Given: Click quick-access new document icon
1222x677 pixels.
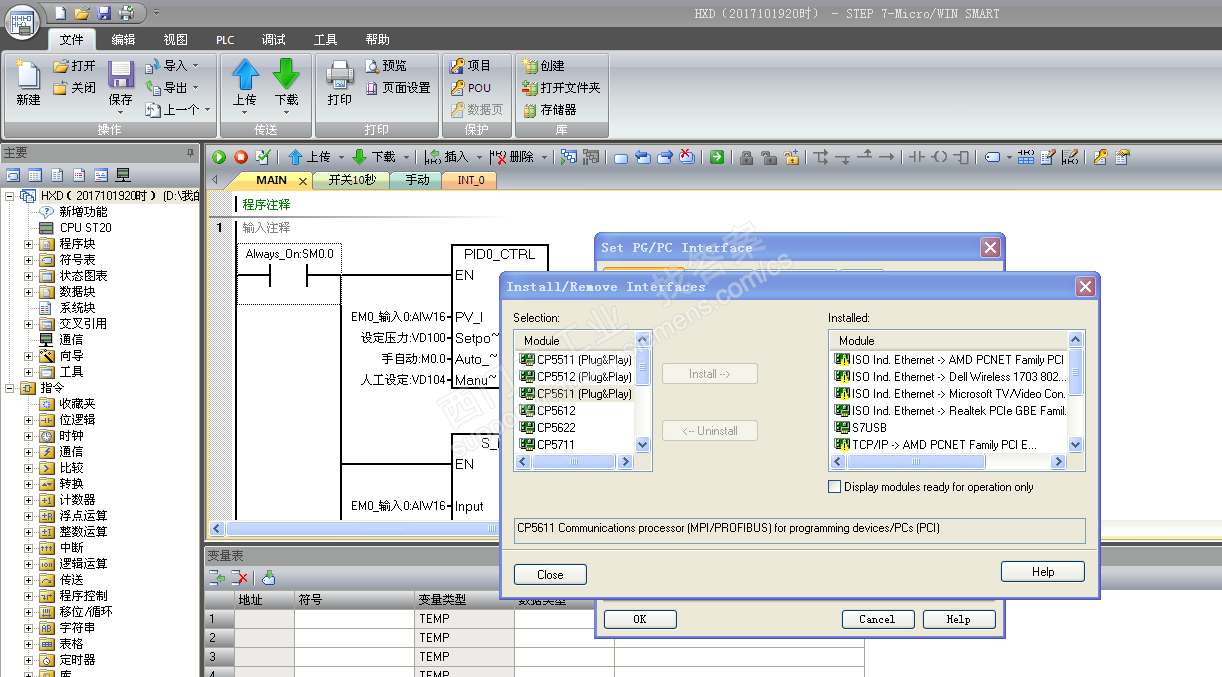Looking at the screenshot, I should coord(60,13).
